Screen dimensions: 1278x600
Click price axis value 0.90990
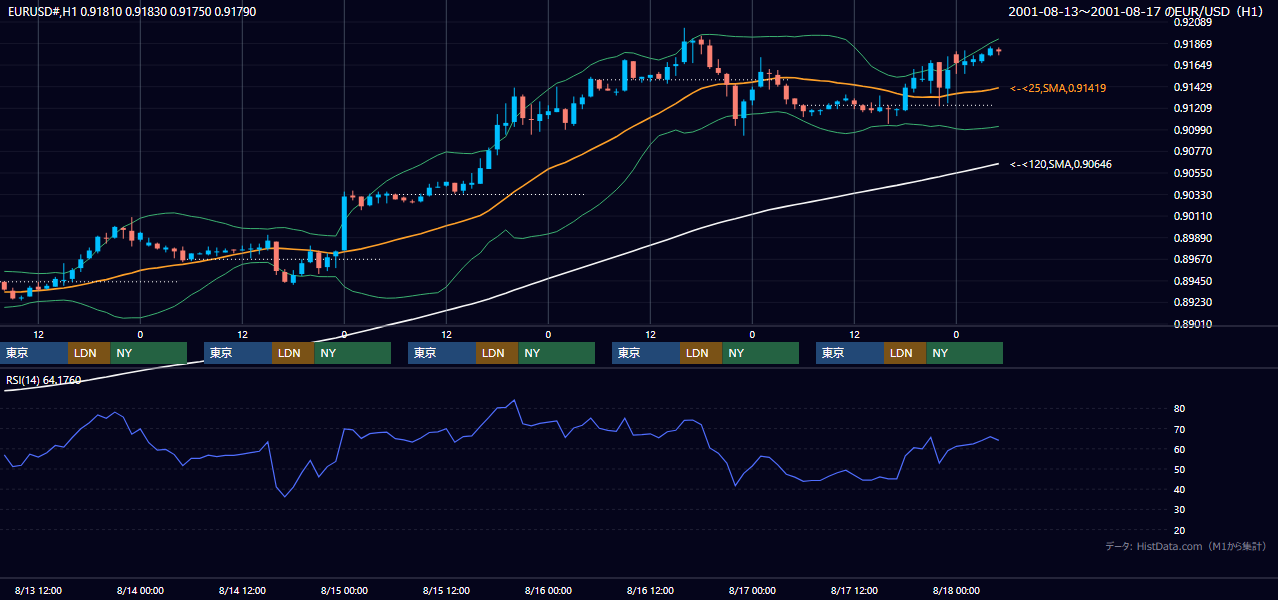[1192, 130]
